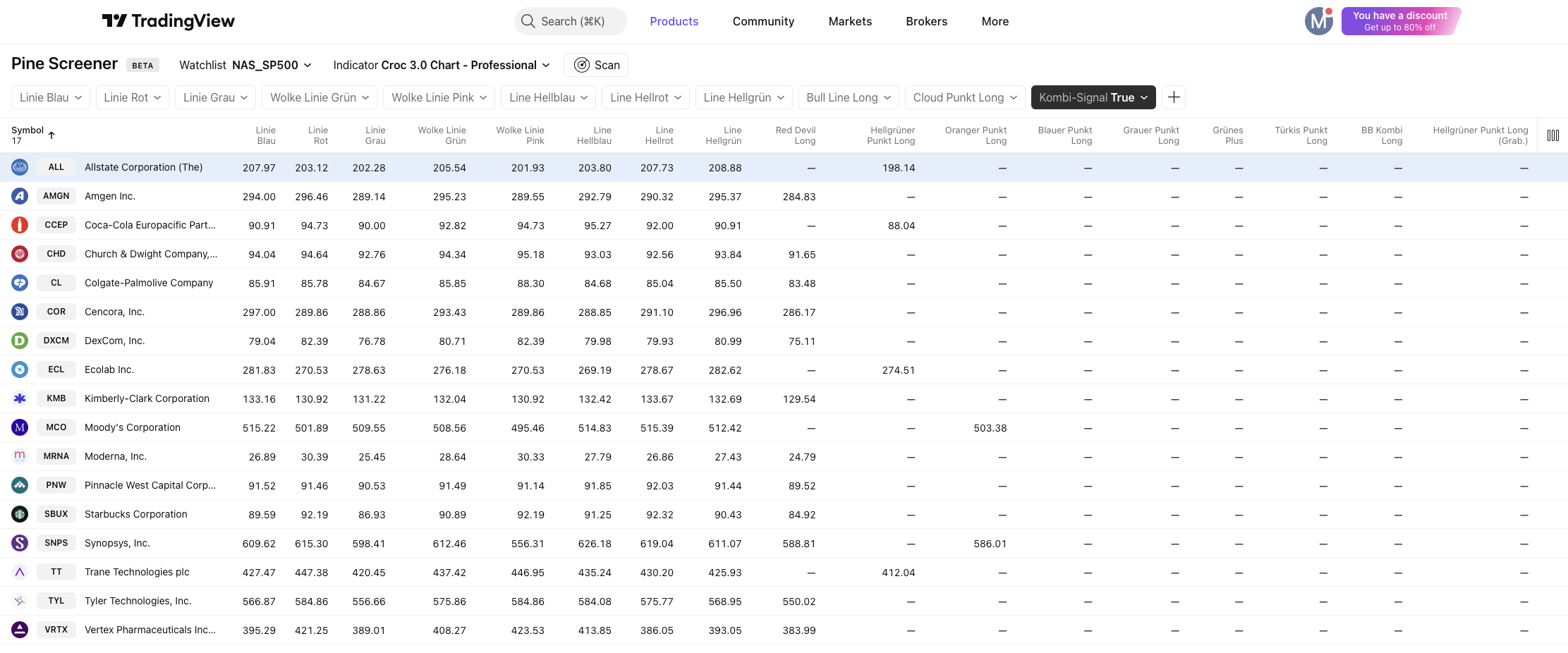Click the Starbucks logo icon
This screenshot has width=1568, height=653.
pyautogui.click(x=20, y=514)
